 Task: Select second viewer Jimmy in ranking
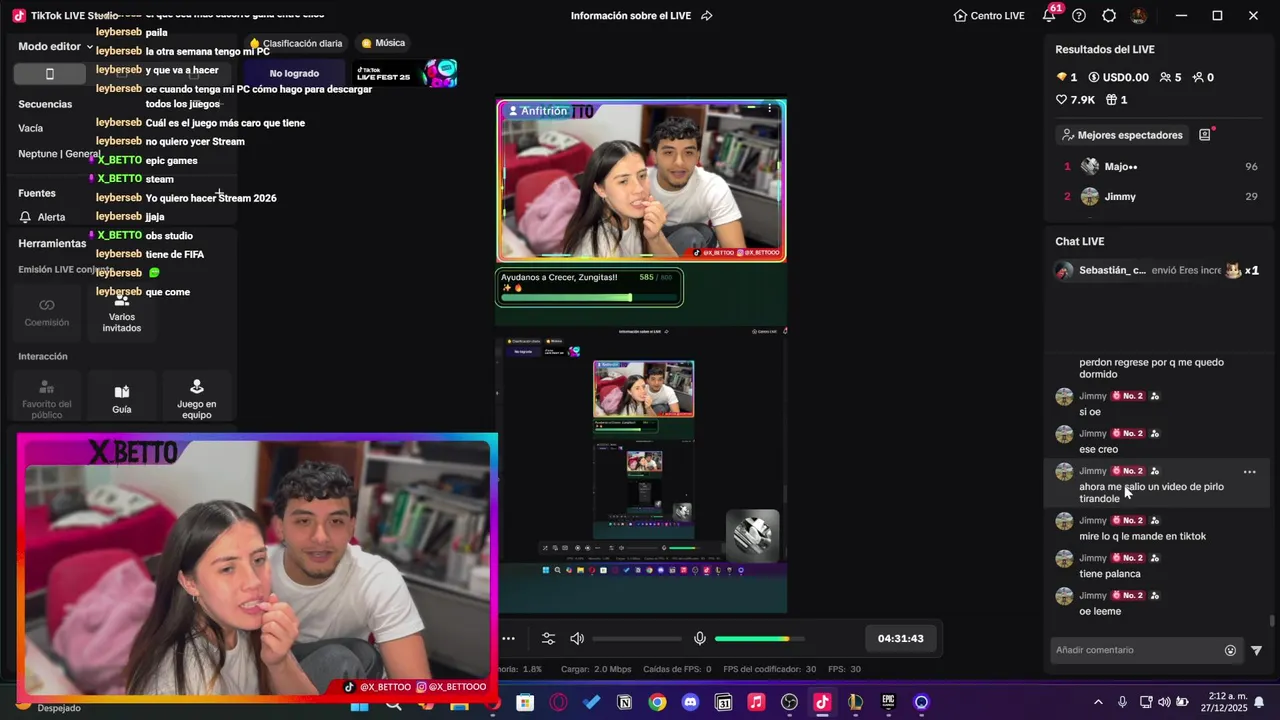tap(1159, 197)
